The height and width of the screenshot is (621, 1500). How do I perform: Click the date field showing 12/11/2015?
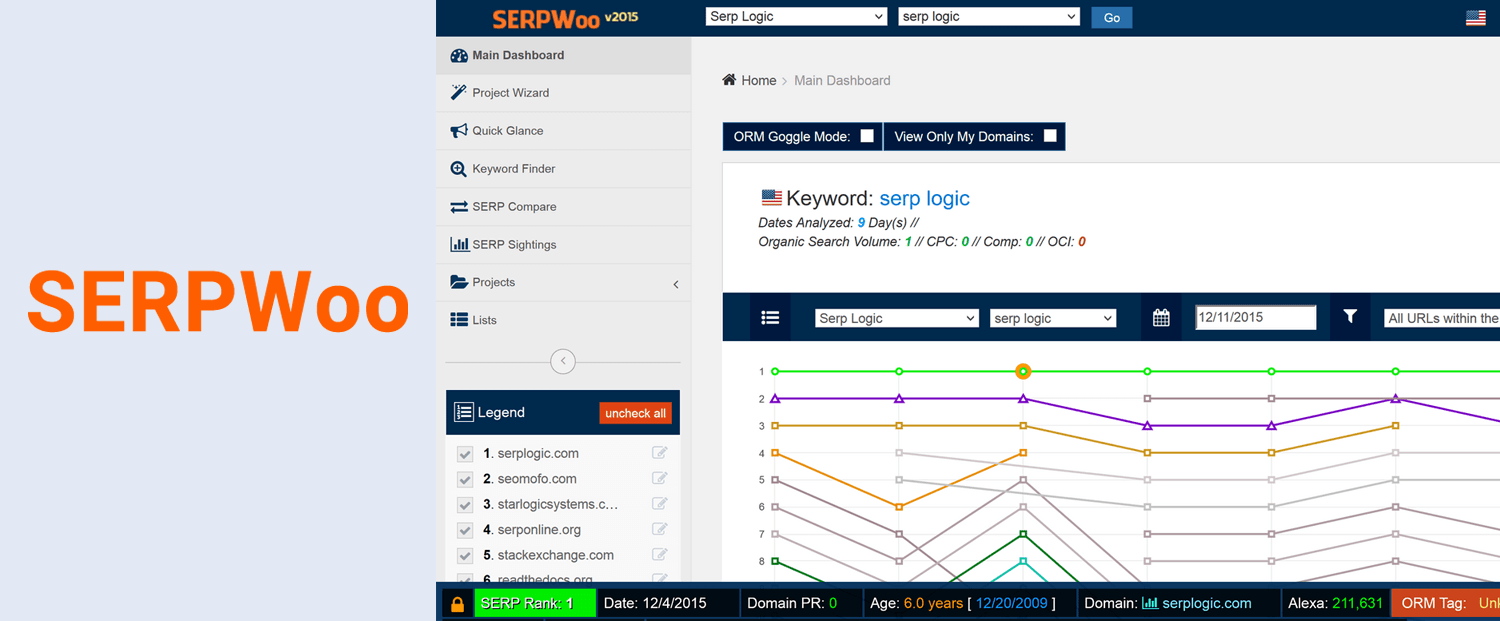click(x=1256, y=318)
